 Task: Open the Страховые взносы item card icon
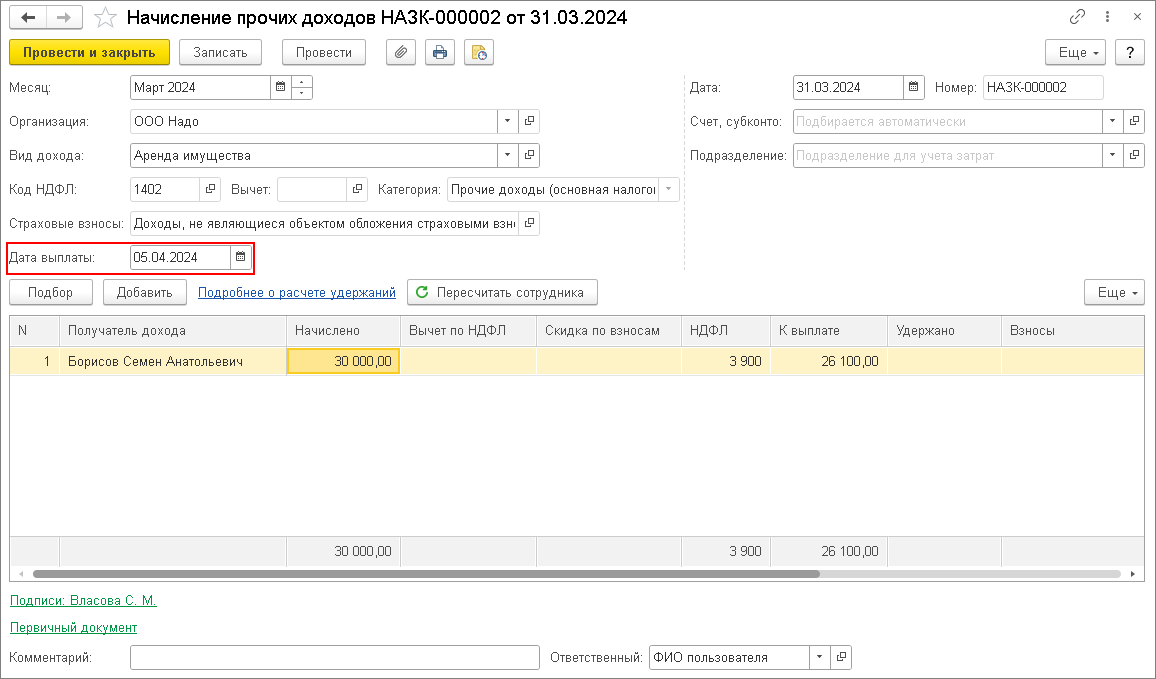pyautogui.click(x=529, y=223)
